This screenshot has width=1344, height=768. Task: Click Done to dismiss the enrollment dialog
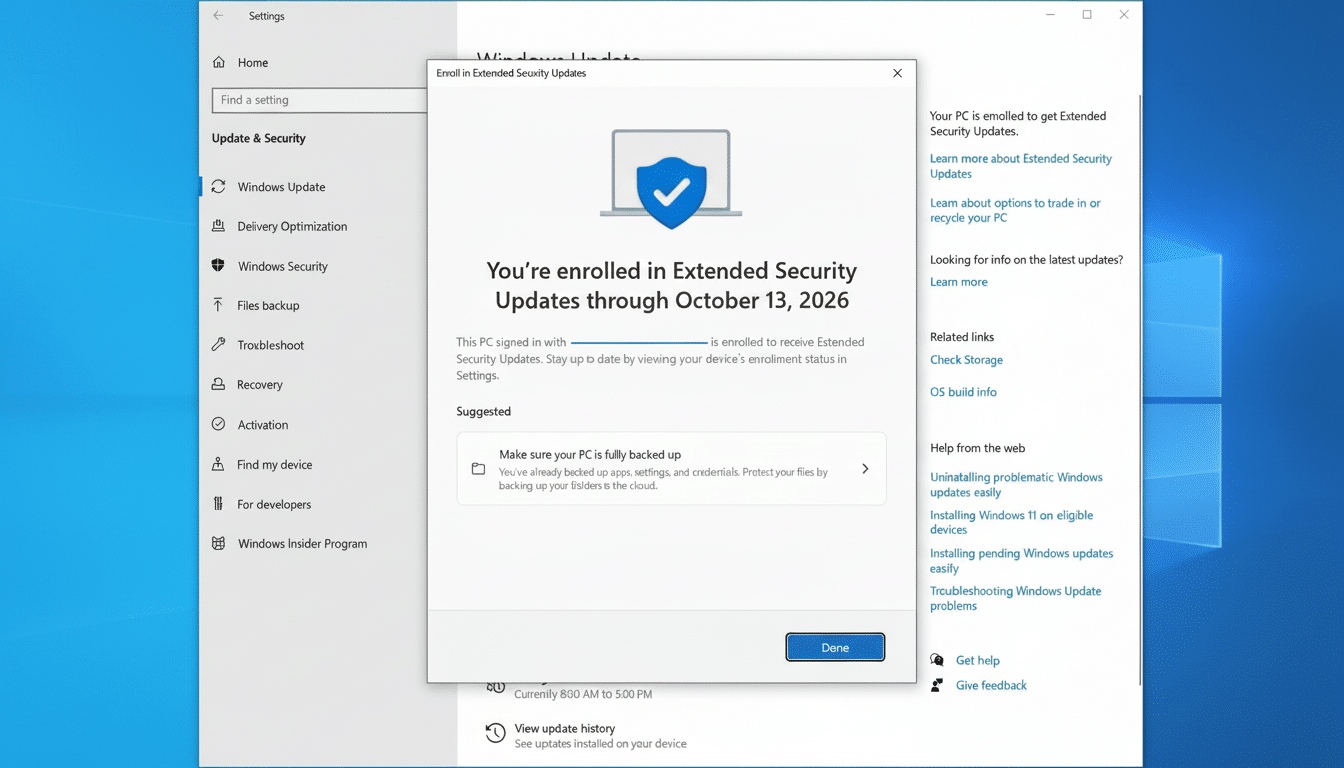coord(835,647)
